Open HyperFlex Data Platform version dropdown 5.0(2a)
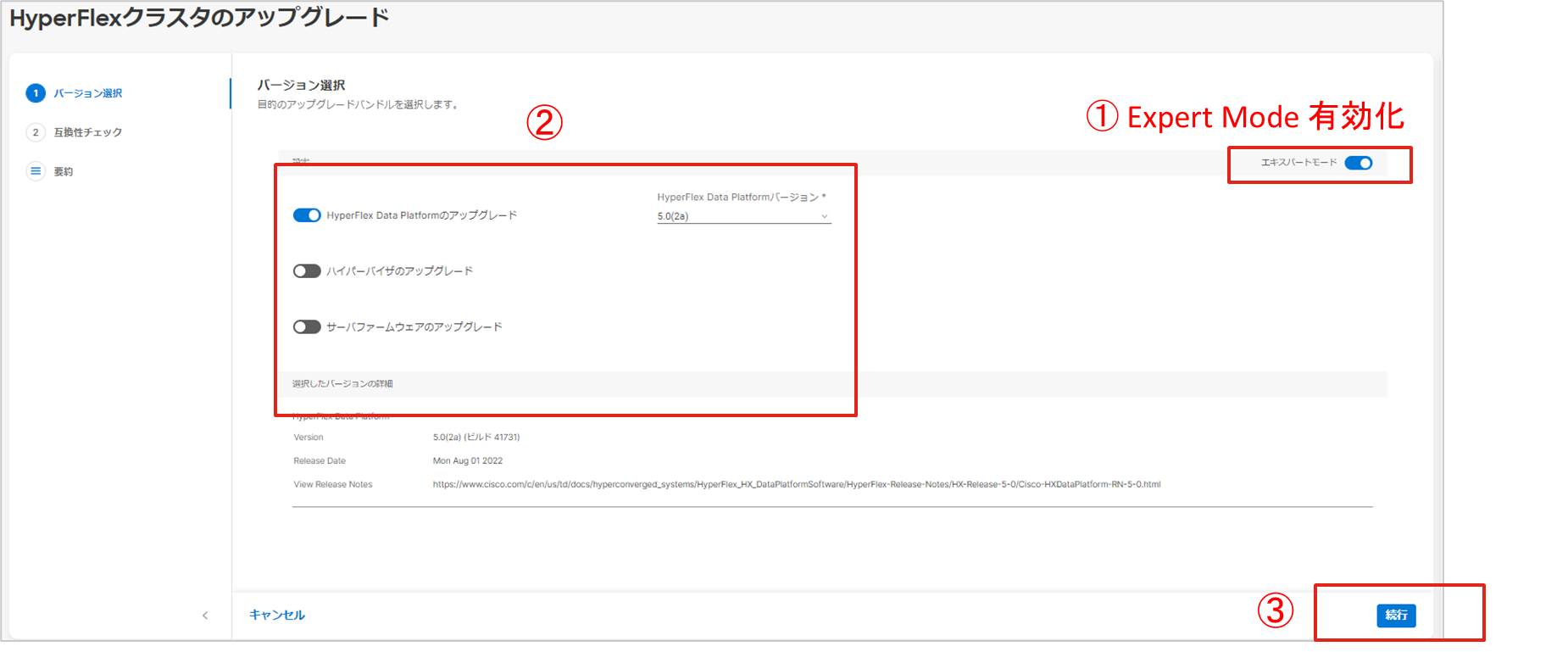 (743, 216)
